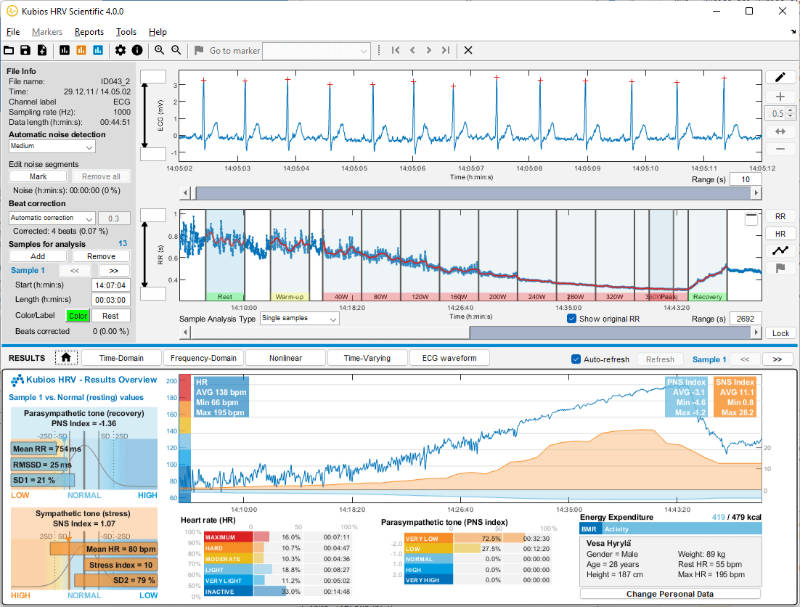
Task: Click the RR Range field showing 2692
Action: [x=745, y=318]
